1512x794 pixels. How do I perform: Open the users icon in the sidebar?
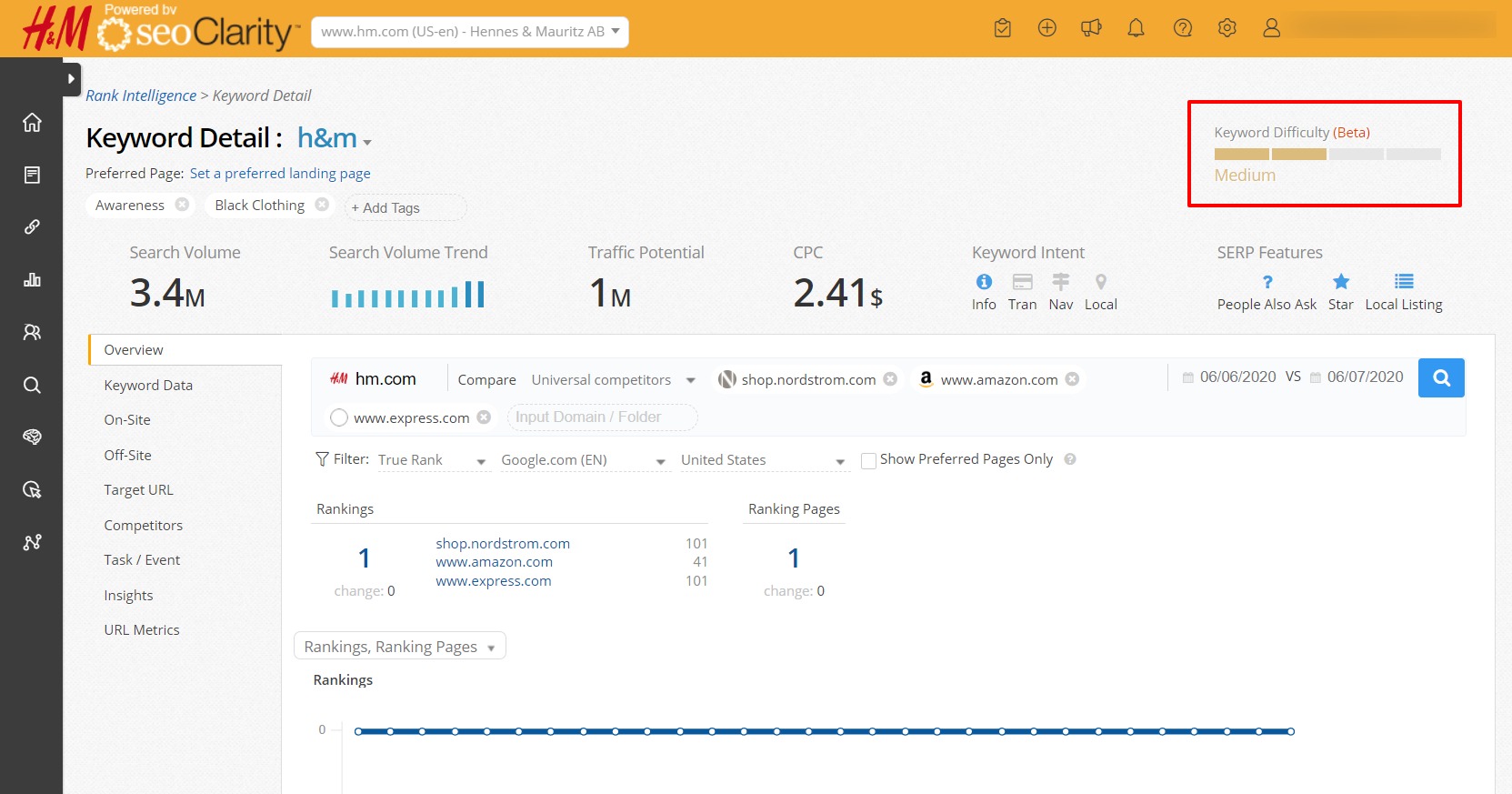click(32, 332)
